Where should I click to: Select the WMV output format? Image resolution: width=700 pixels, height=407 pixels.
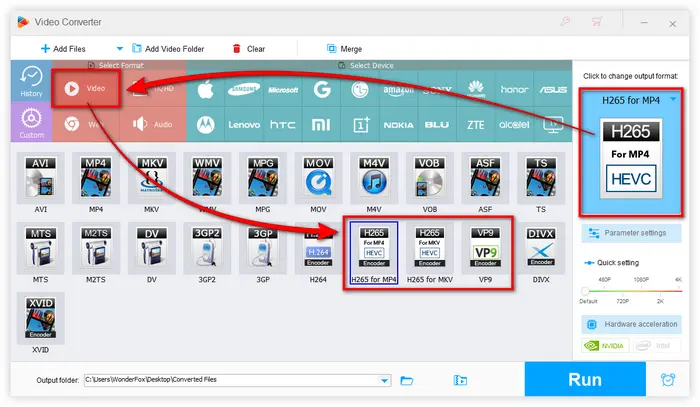coord(207,178)
